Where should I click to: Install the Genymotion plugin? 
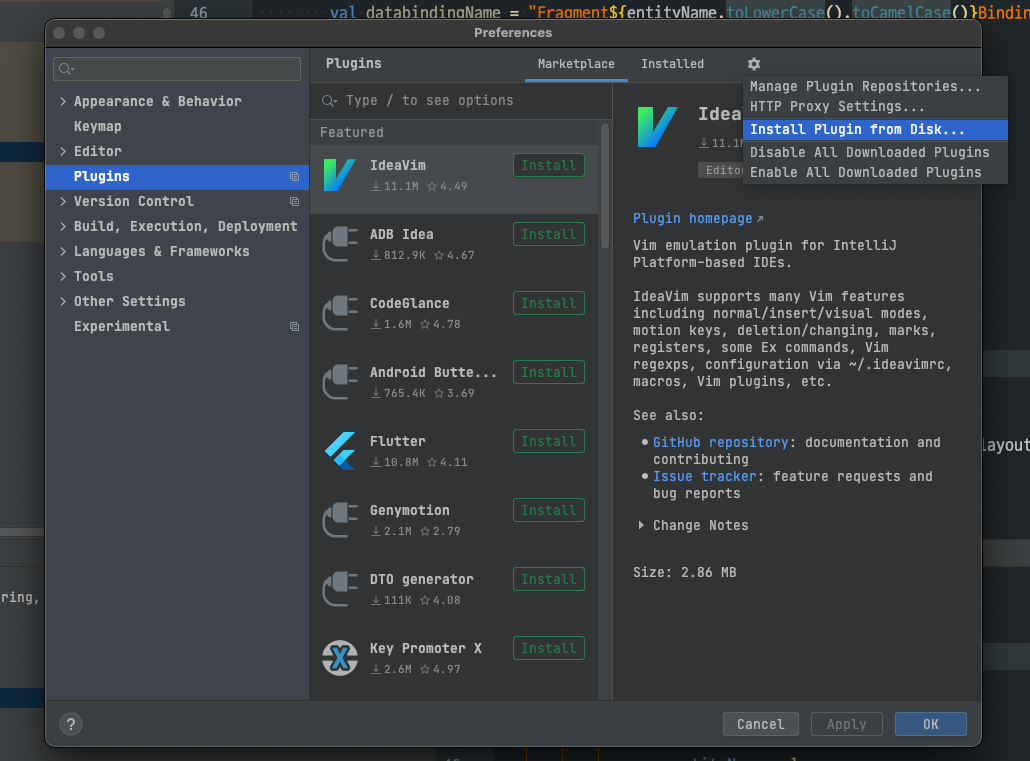pyautogui.click(x=549, y=511)
